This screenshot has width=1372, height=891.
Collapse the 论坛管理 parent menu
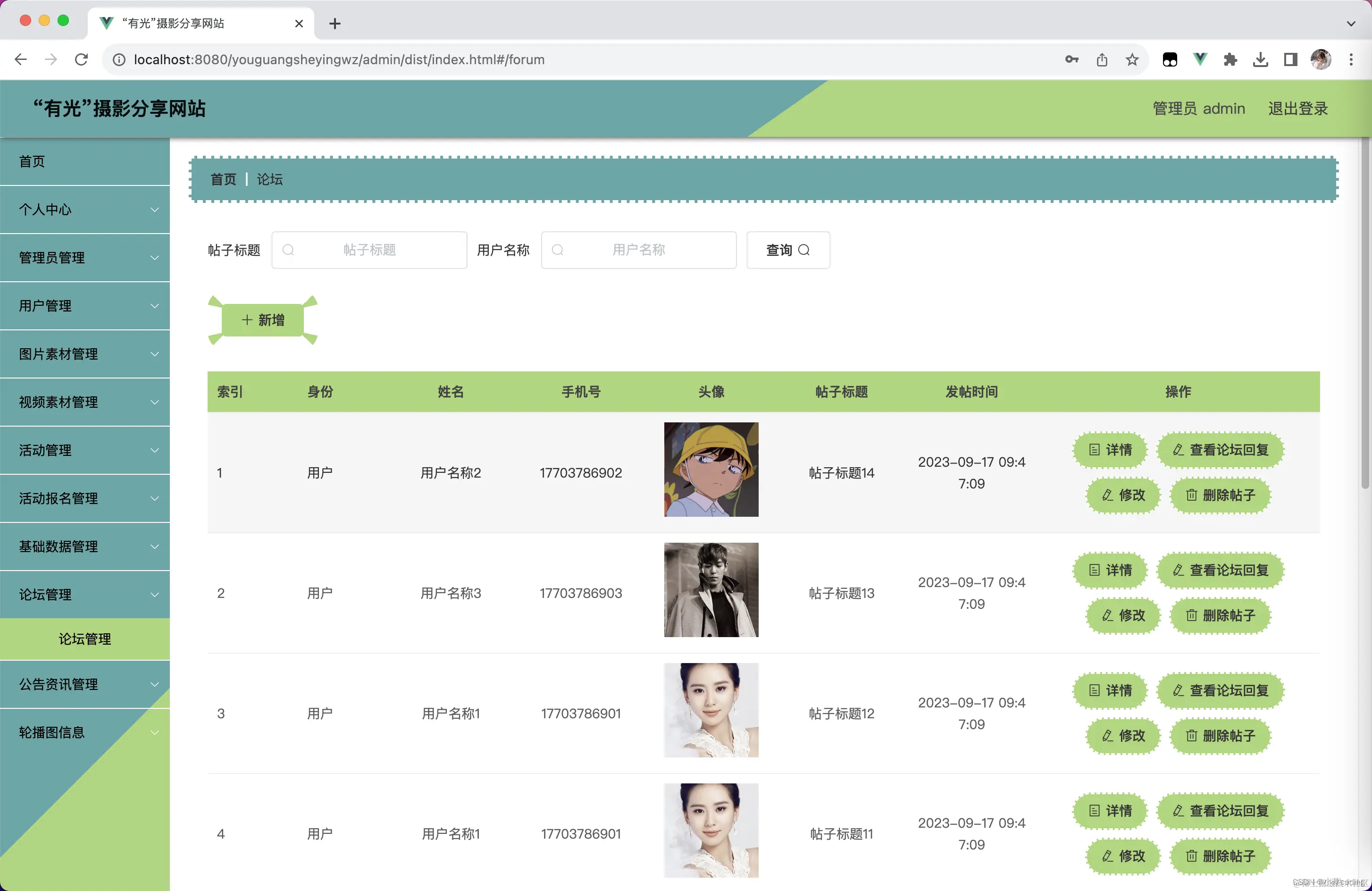(x=85, y=594)
